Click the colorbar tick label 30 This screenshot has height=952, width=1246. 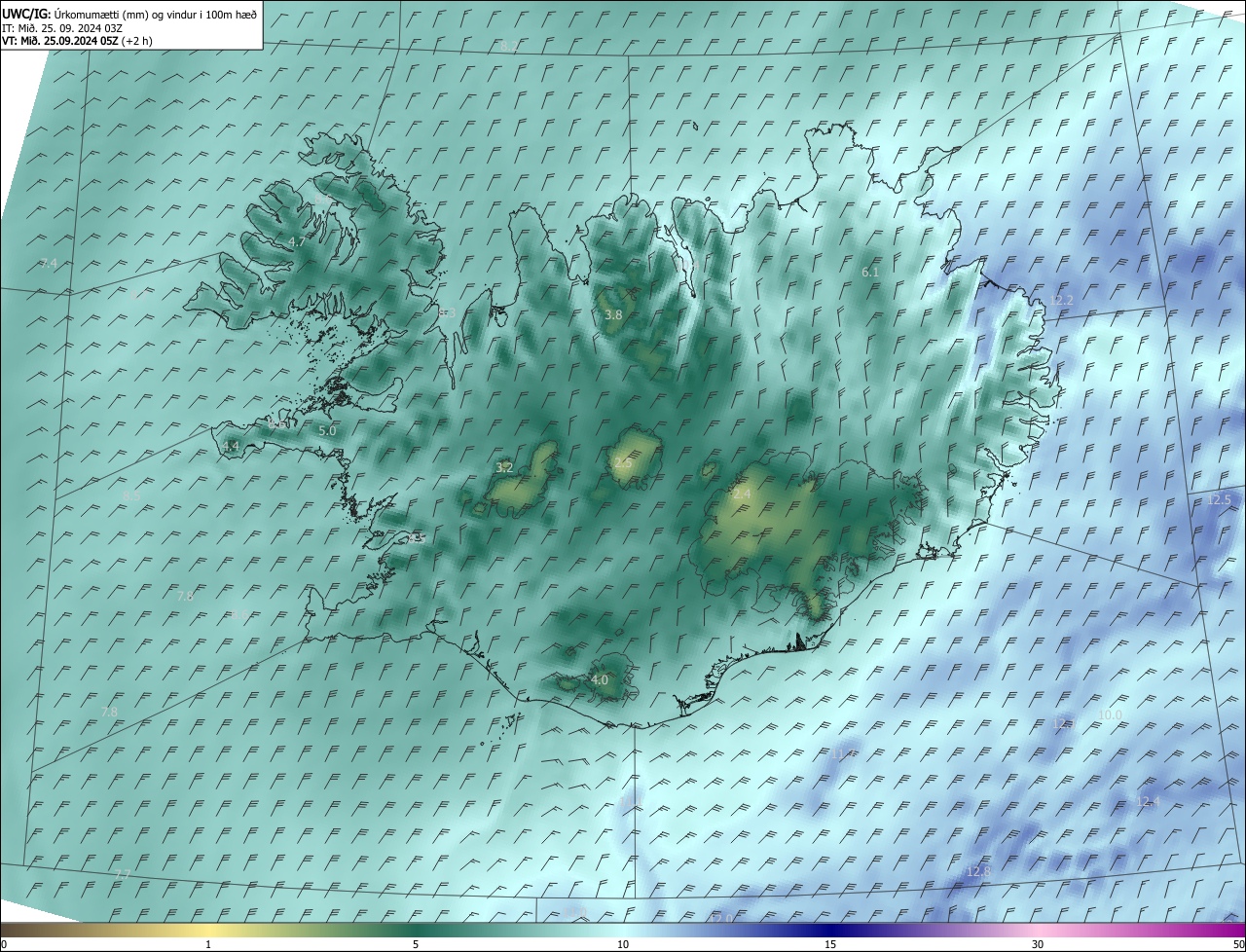(1038, 944)
